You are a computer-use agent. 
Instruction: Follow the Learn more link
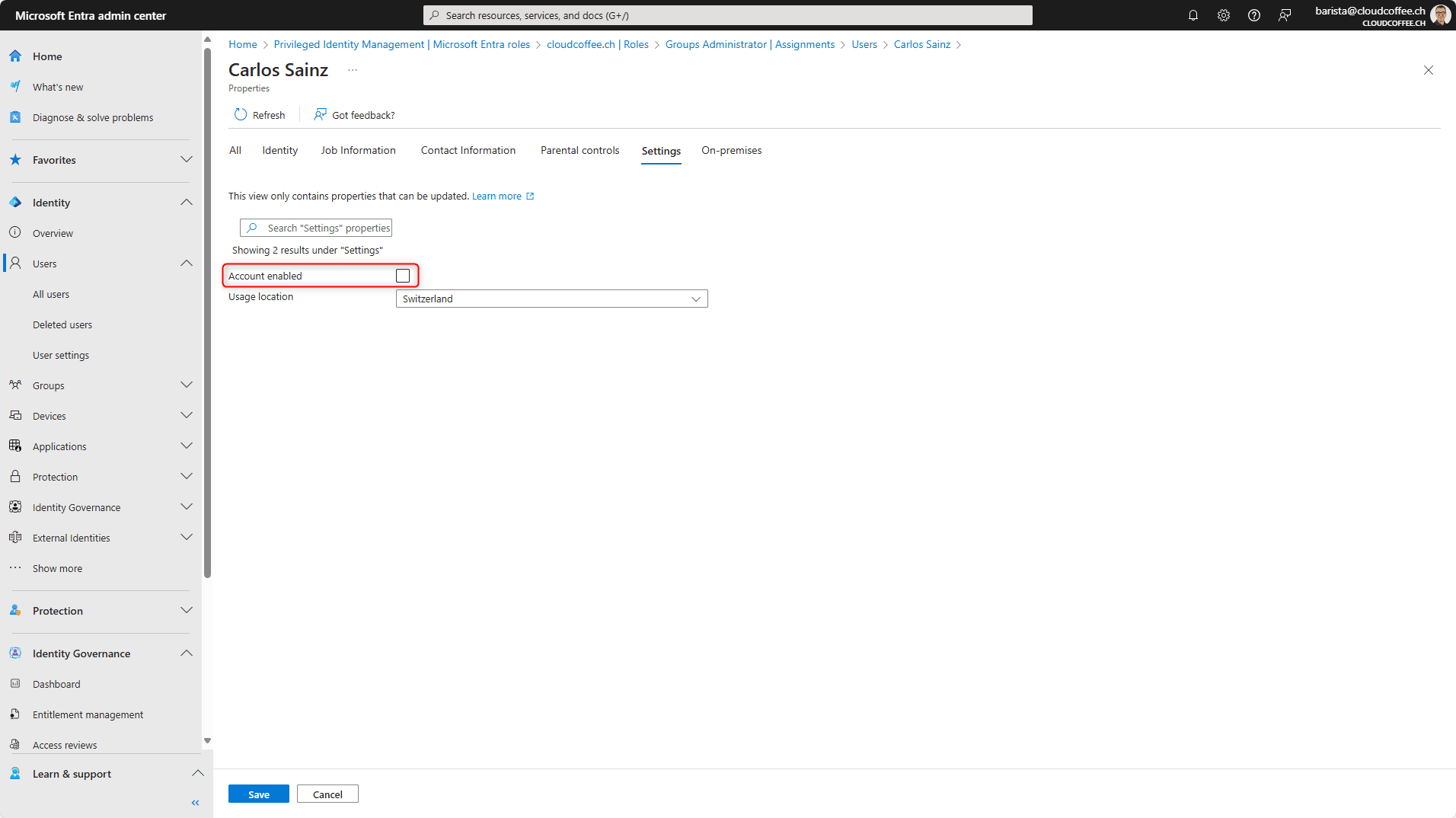coord(497,196)
